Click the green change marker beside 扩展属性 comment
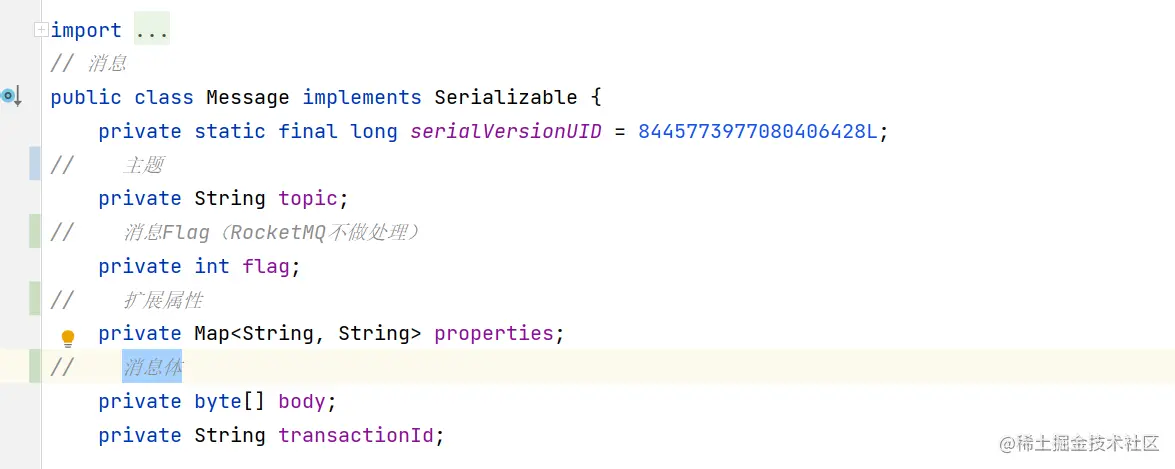 point(34,299)
